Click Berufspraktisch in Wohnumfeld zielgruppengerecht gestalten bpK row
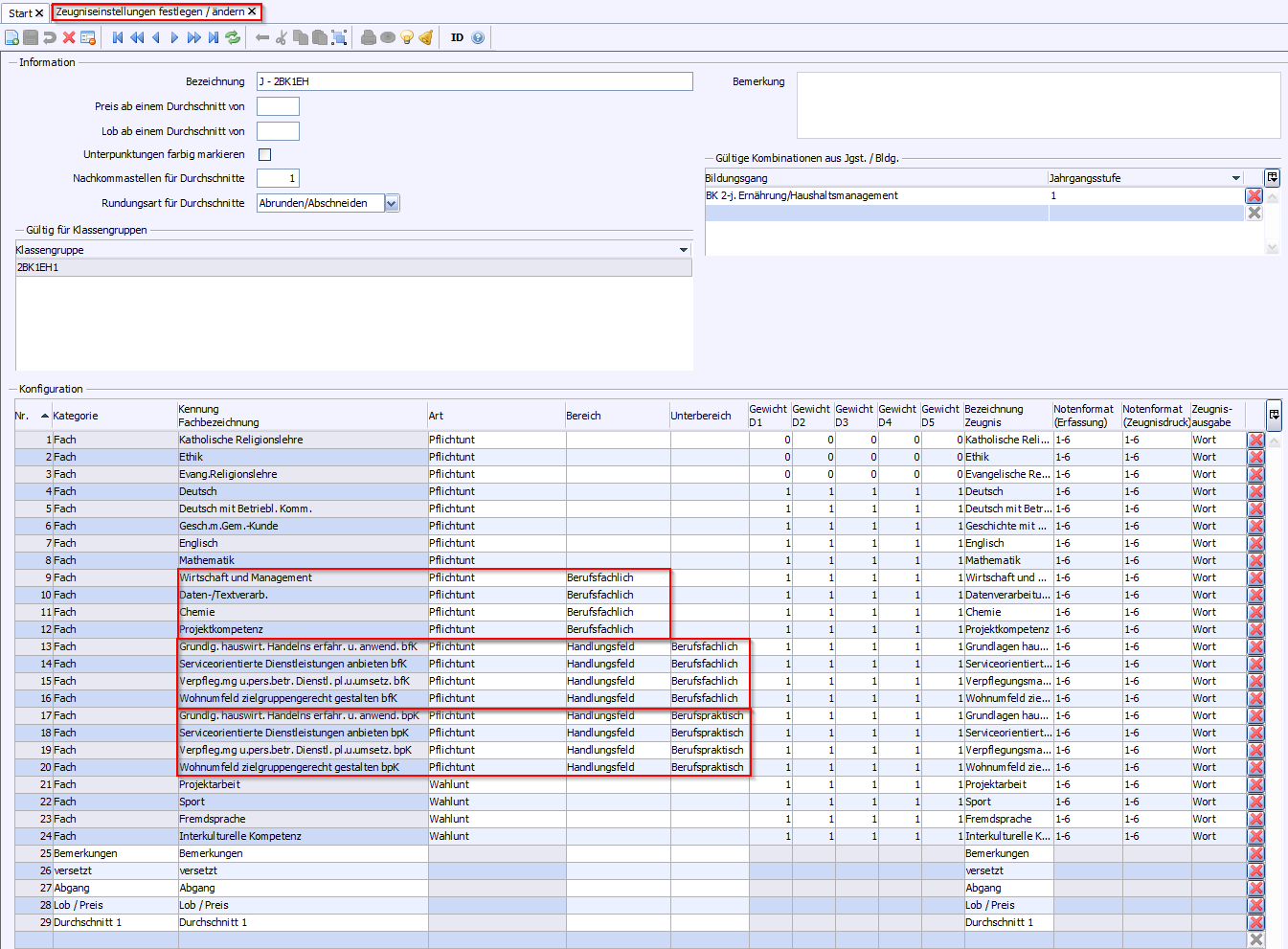Image resolution: width=1288 pixels, height=949 pixels. [x=709, y=767]
